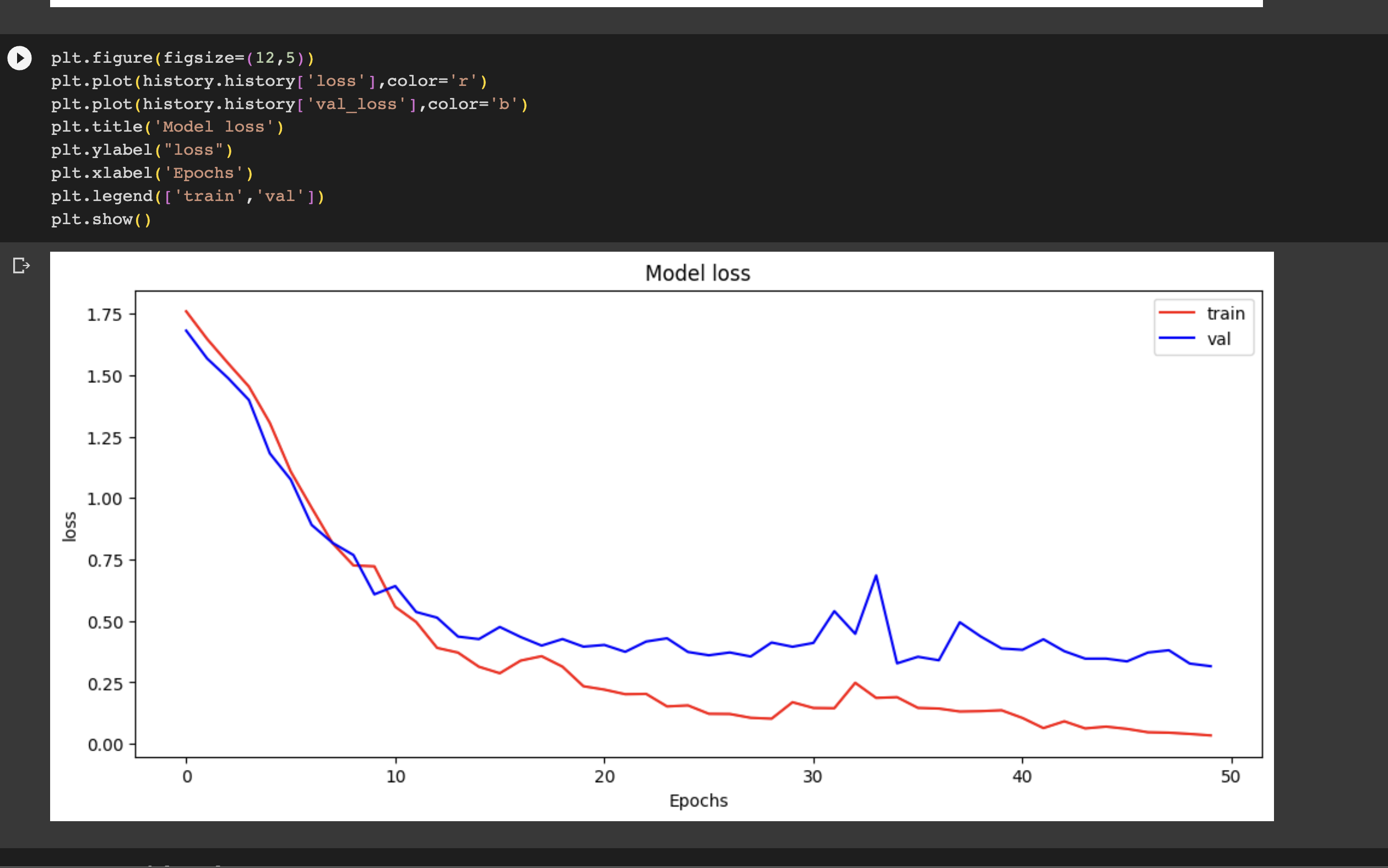This screenshot has height=868, width=1388.
Task: Click the plt.ylabel("loss") code line
Action: [142, 150]
